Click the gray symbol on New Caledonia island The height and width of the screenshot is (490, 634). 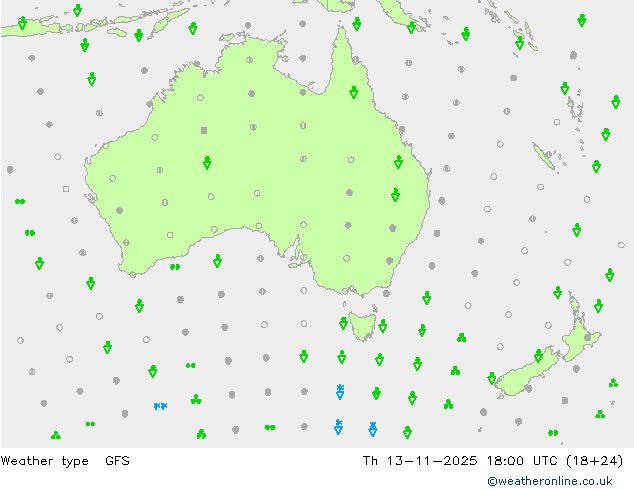548,154
